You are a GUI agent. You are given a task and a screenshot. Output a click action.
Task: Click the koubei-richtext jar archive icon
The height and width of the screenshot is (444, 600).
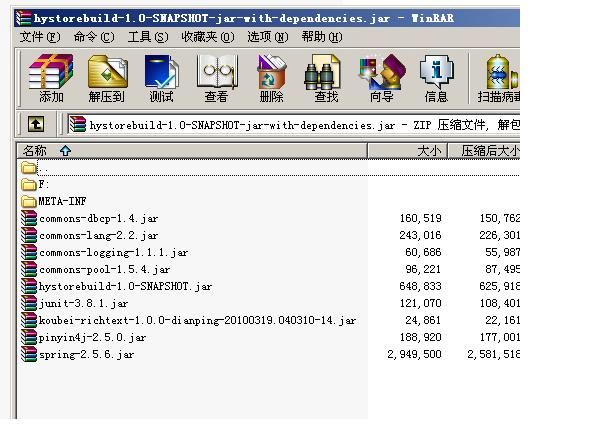(x=29, y=320)
